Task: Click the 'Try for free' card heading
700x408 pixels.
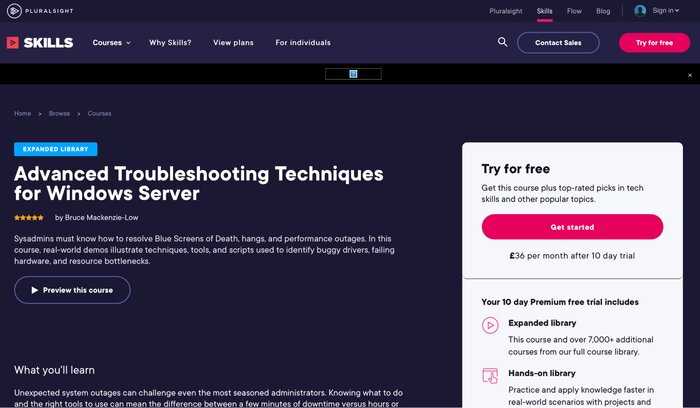Action: pos(516,169)
